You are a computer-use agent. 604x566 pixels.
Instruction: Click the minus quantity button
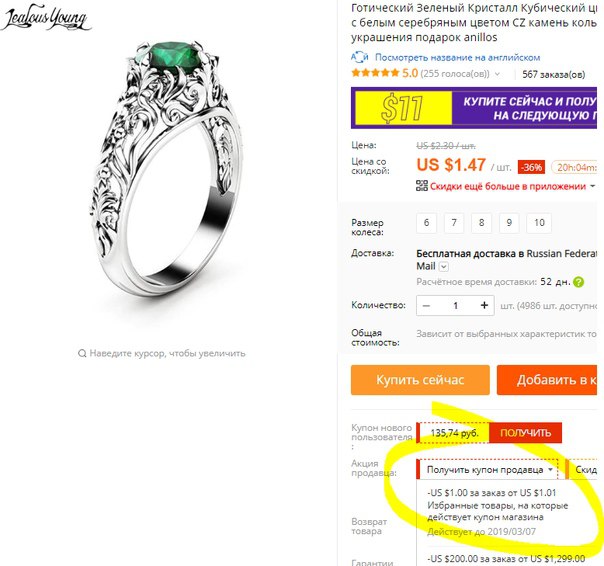(426, 306)
